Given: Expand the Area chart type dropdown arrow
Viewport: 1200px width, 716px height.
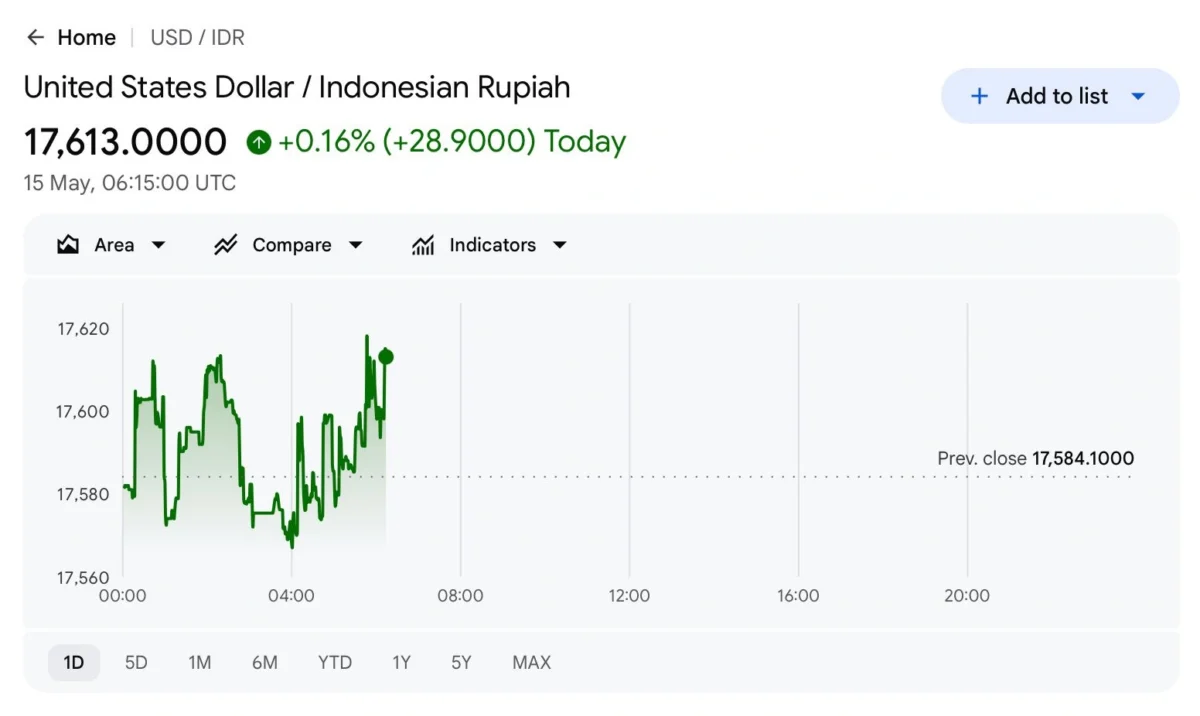Looking at the screenshot, I should (x=158, y=245).
